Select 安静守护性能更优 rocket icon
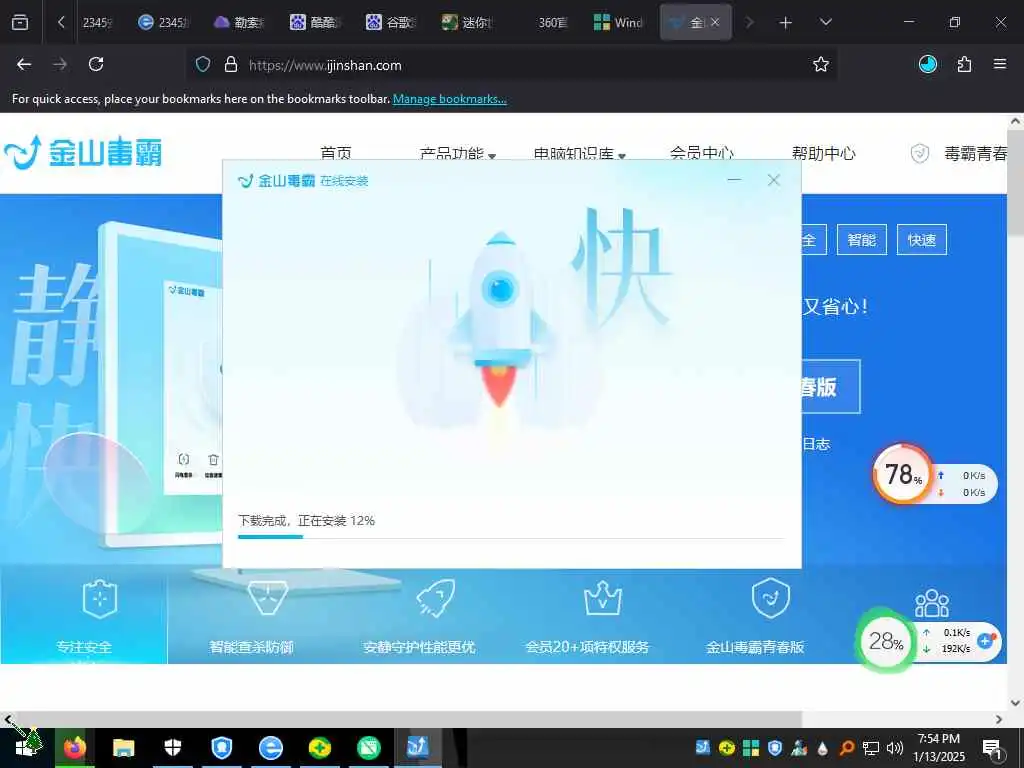This screenshot has height=768, width=1024. tap(436, 598)
